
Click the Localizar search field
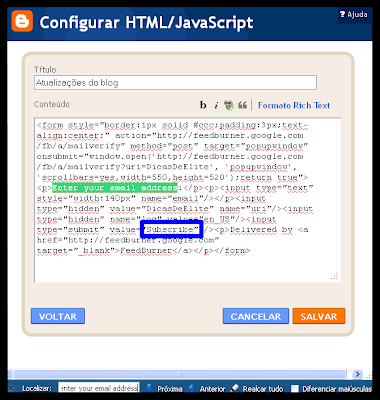99,388
